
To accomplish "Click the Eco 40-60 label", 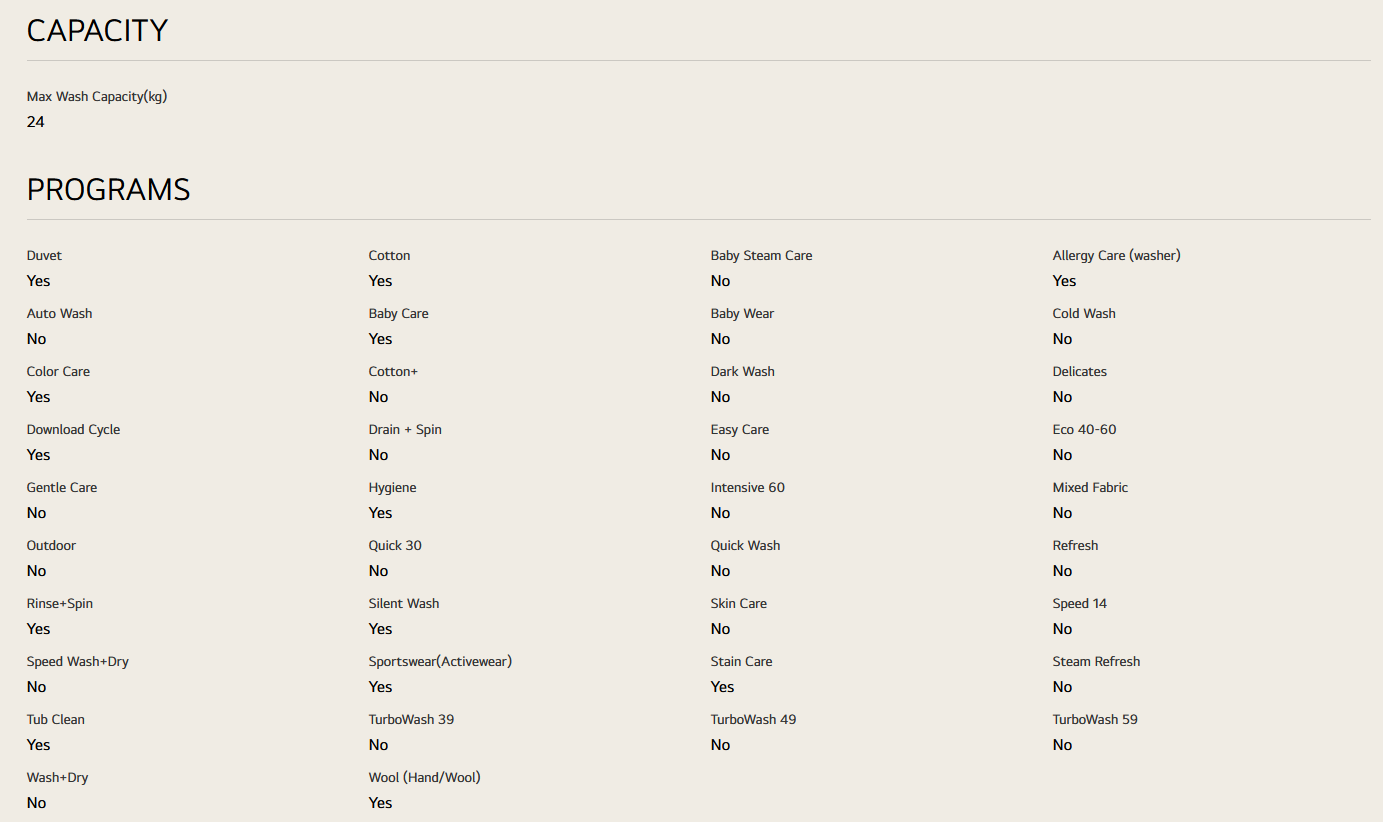I will pos(1084,430).
